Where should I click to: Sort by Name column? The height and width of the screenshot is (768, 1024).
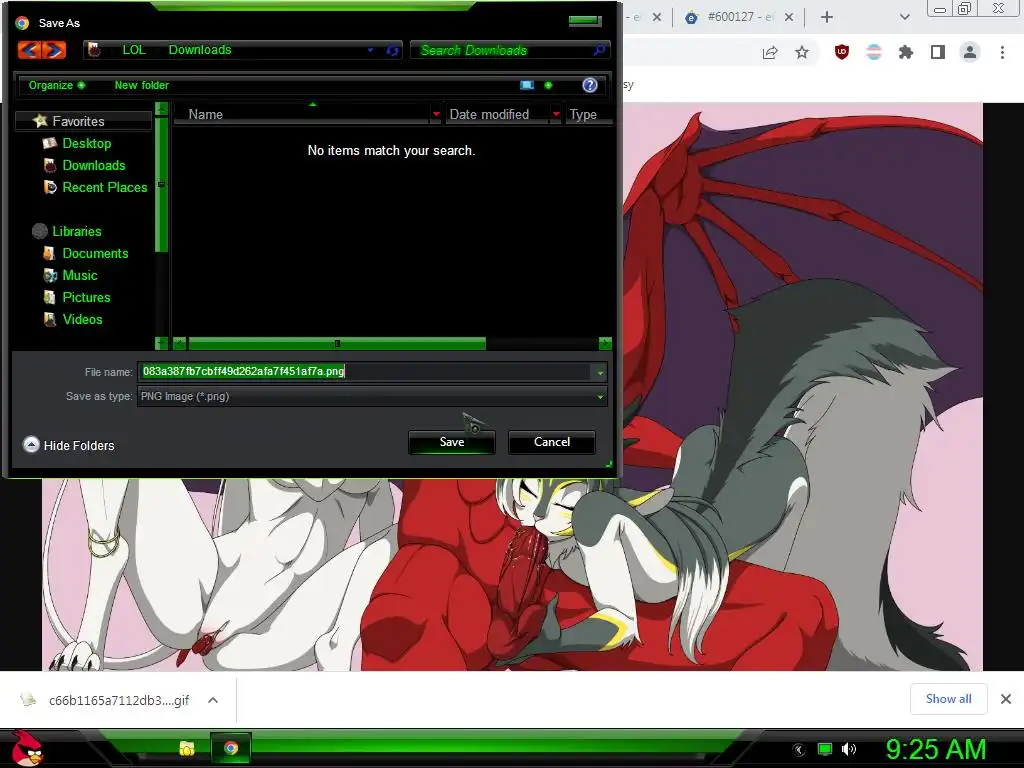205,114
